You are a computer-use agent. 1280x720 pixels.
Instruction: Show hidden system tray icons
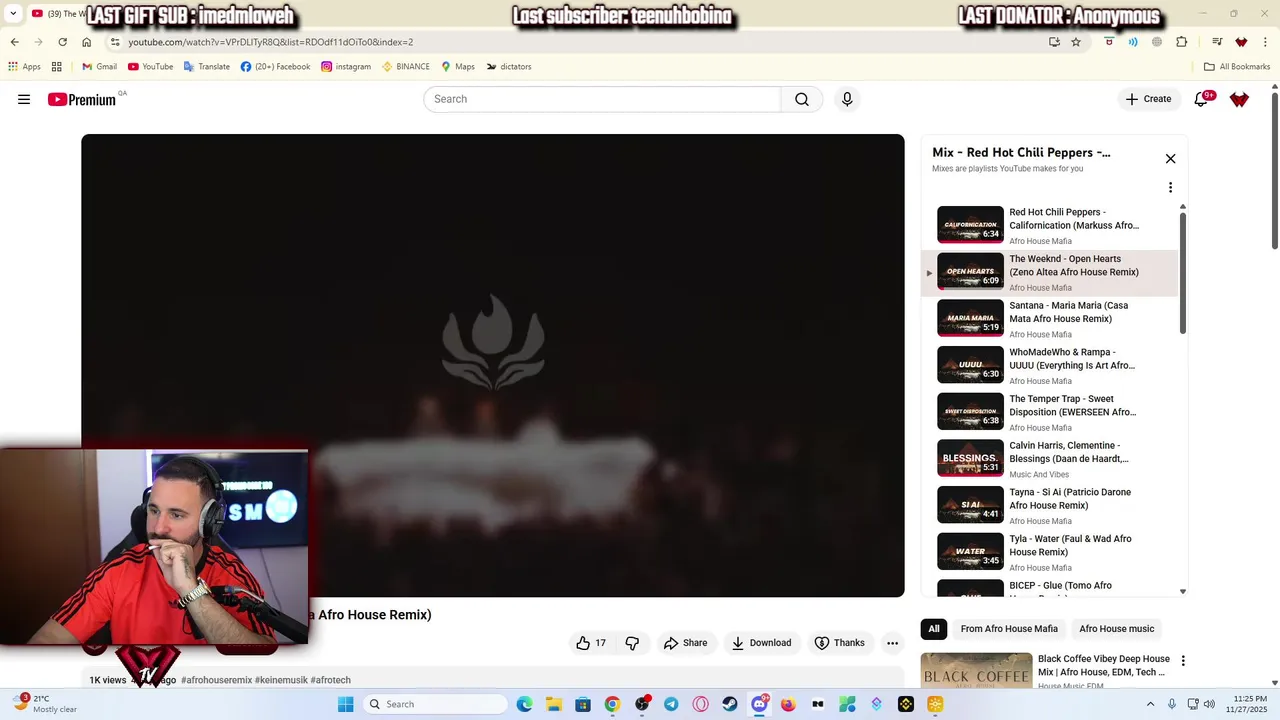pos(1149,704)
